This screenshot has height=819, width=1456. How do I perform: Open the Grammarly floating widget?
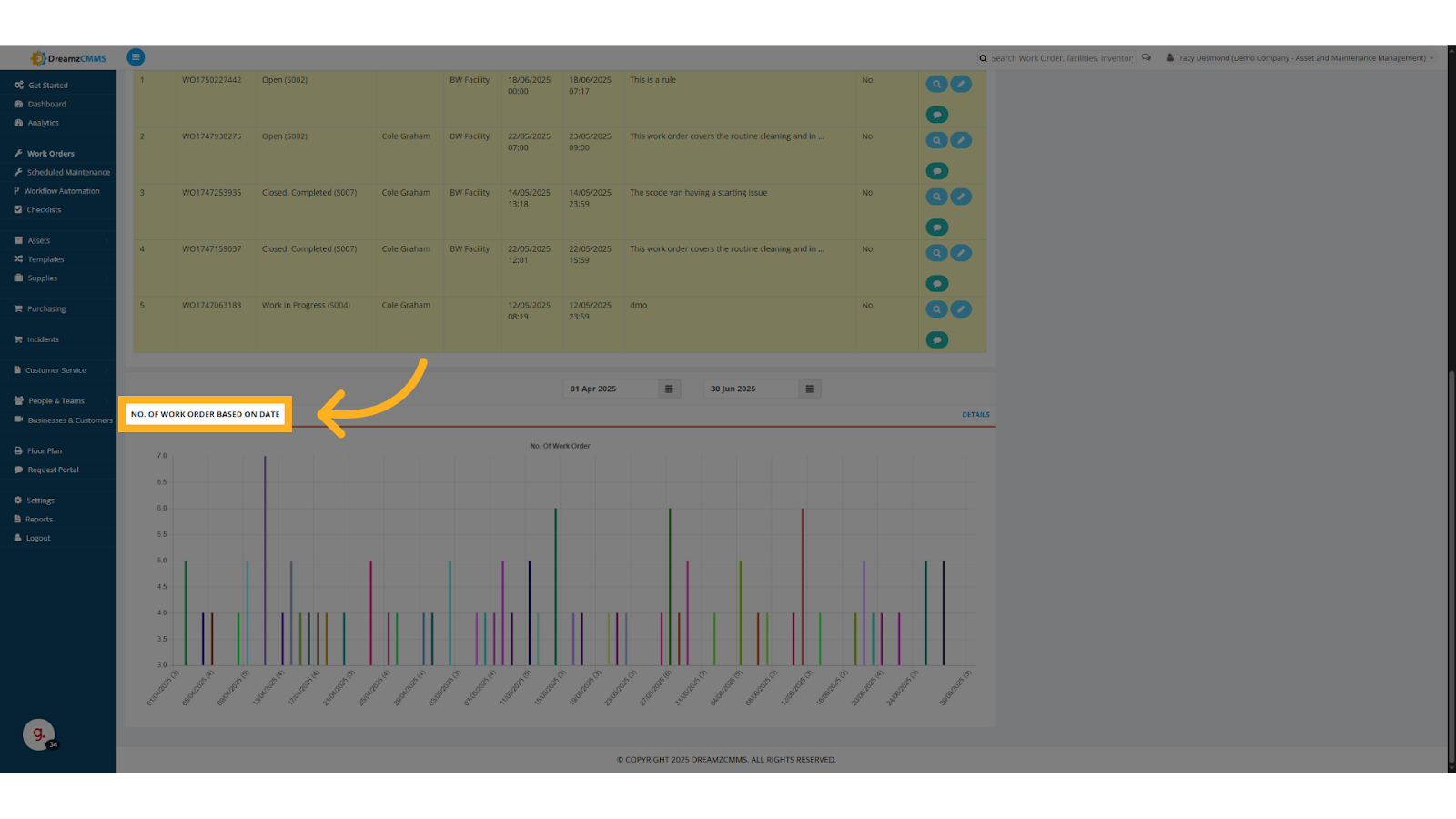tap(38, 733)
